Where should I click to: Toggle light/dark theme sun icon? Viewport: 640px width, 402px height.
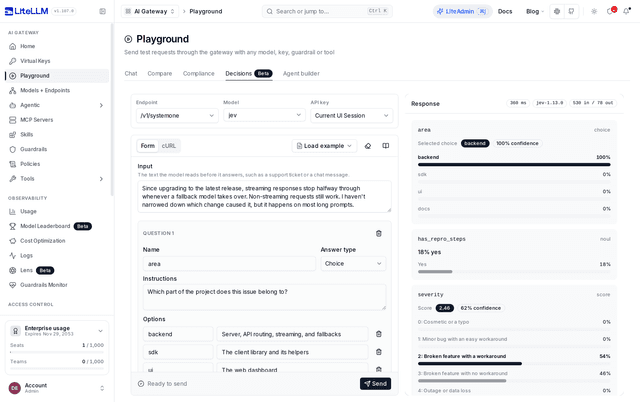click(x=594, y=11)
